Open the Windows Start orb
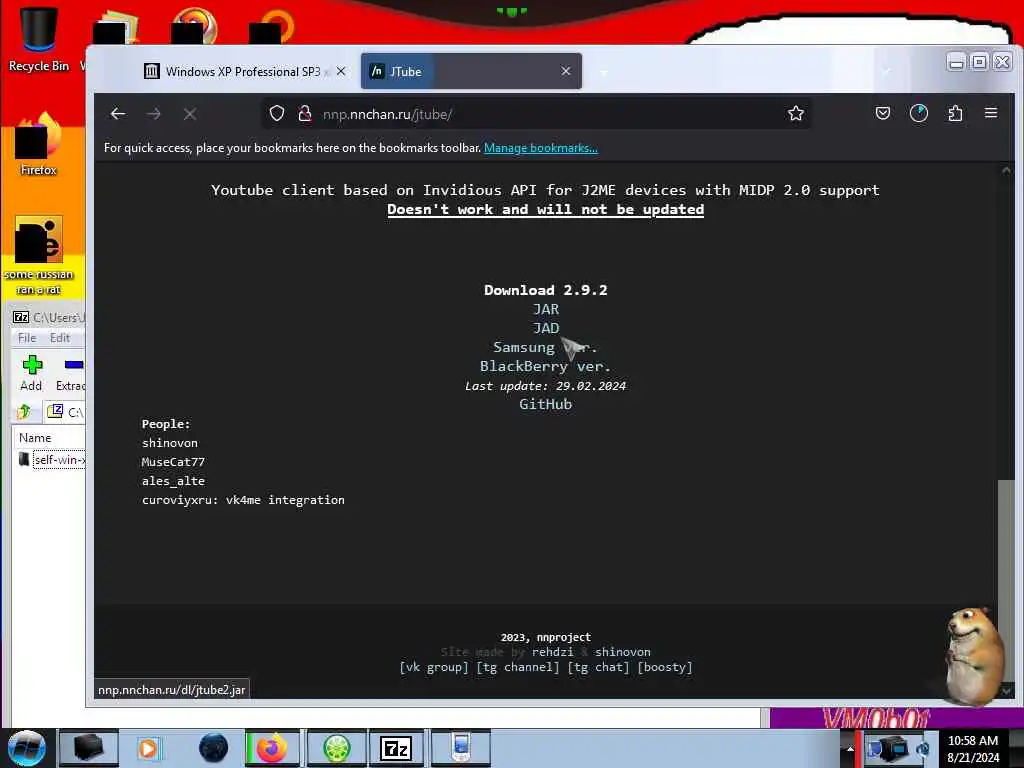 pos(26,748)
